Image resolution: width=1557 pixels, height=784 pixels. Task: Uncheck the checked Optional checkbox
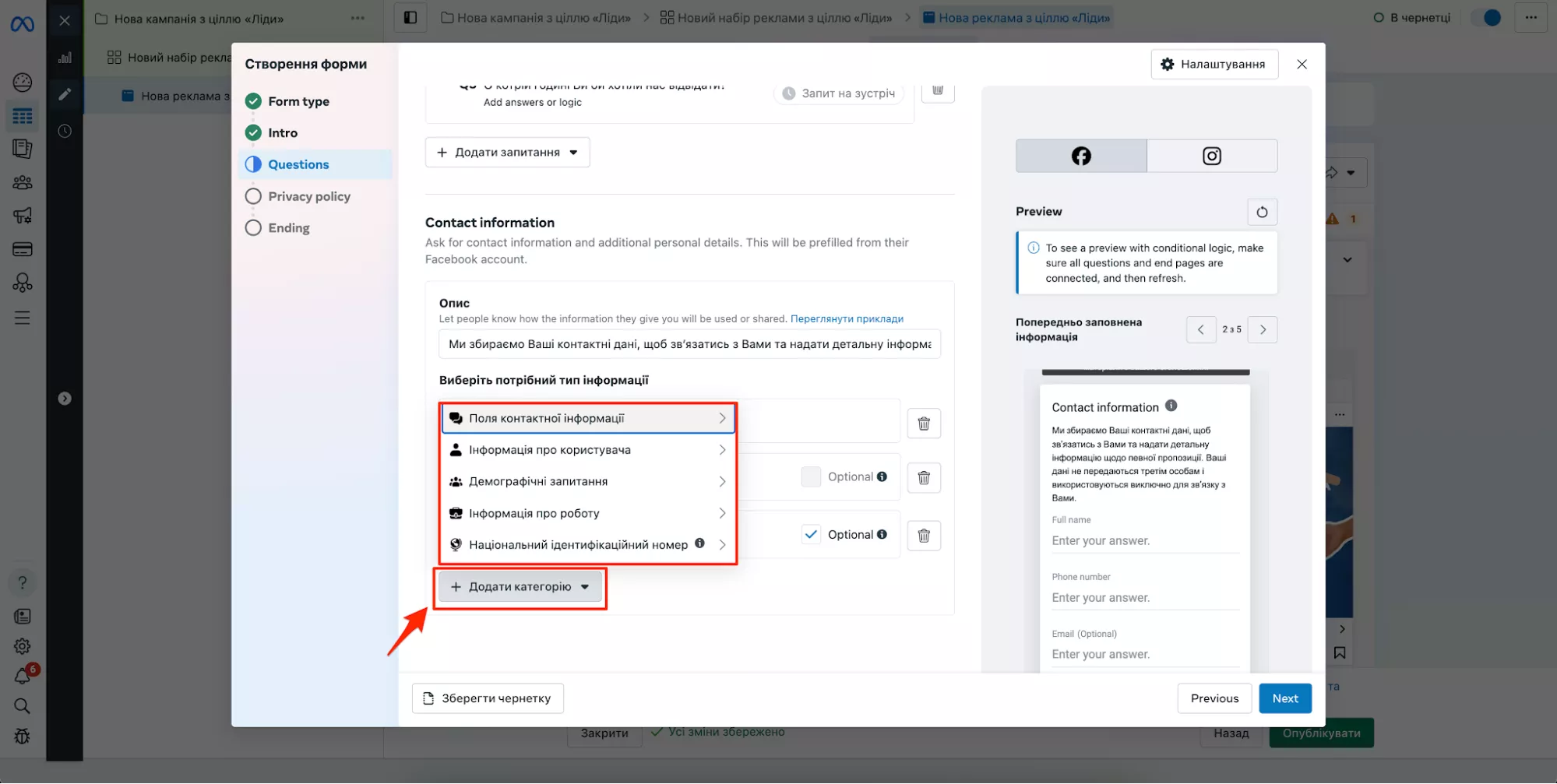(x=811, y=534)
